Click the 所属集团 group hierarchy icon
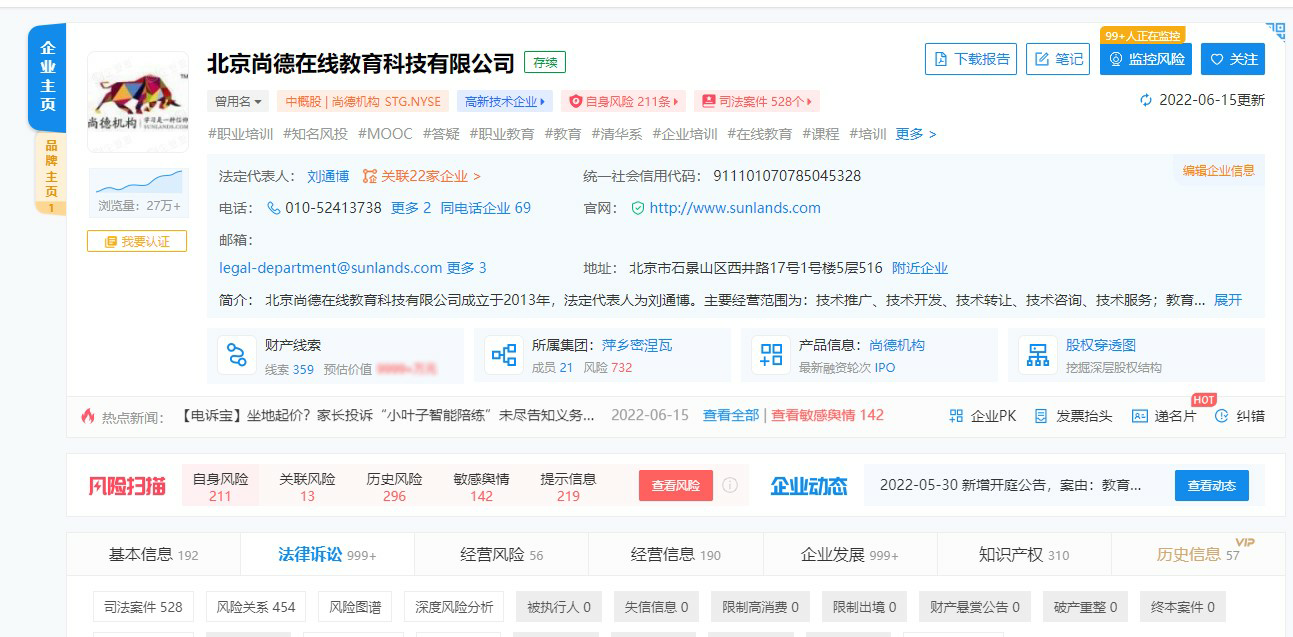The width and height of the screenshot is (1293, 637). coord(503,355)
